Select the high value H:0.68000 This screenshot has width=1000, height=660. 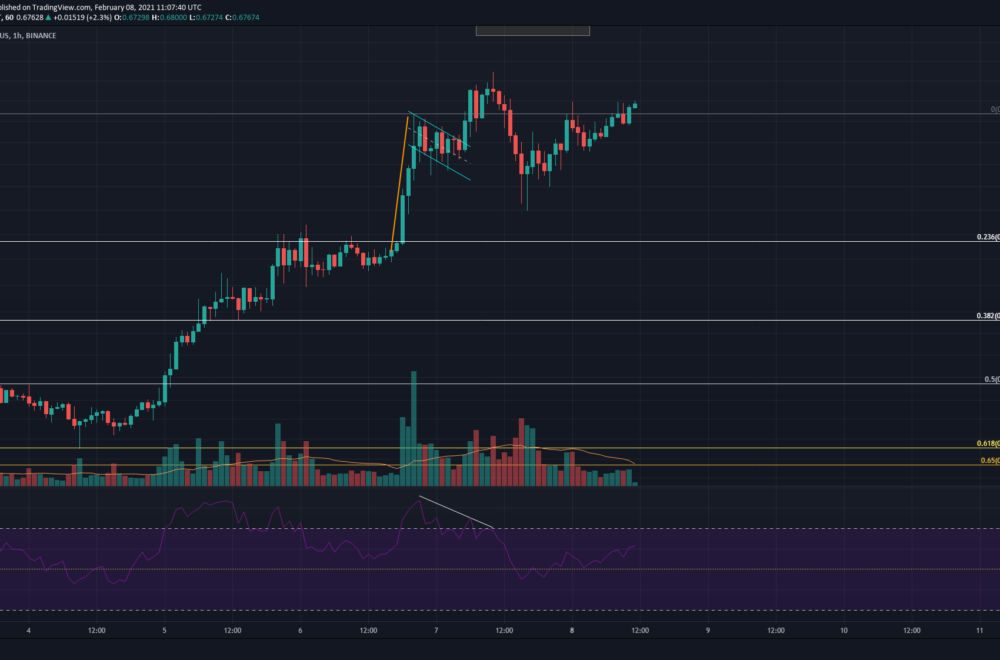pyautogui.click(x=170, y=17)
